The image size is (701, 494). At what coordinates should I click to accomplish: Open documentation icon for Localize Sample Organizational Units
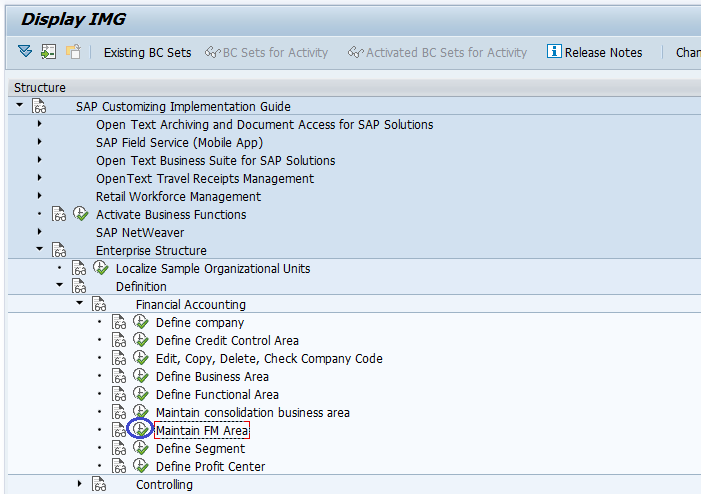(79, 268)
